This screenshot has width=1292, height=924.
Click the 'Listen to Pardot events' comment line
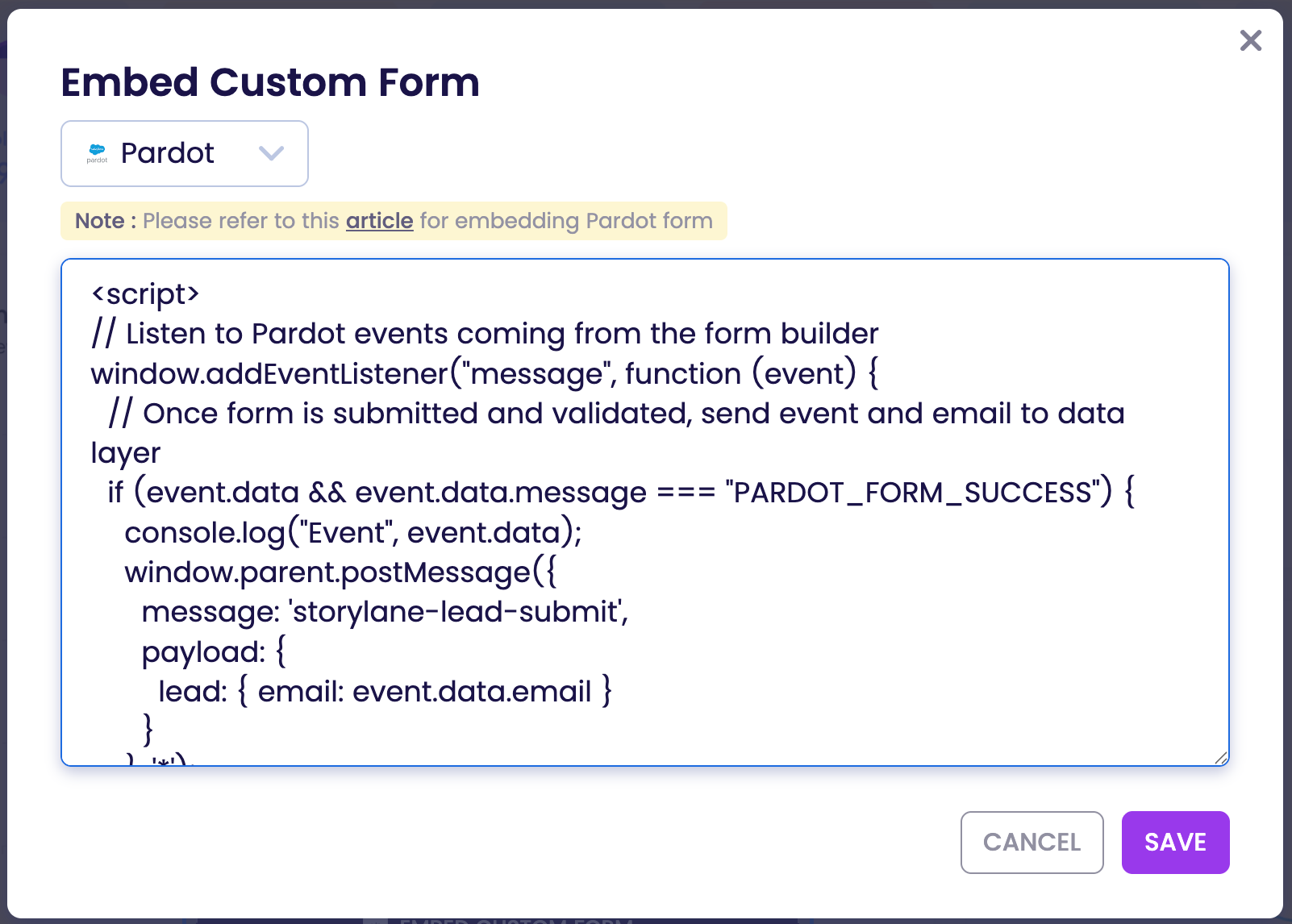pos(484,334)
